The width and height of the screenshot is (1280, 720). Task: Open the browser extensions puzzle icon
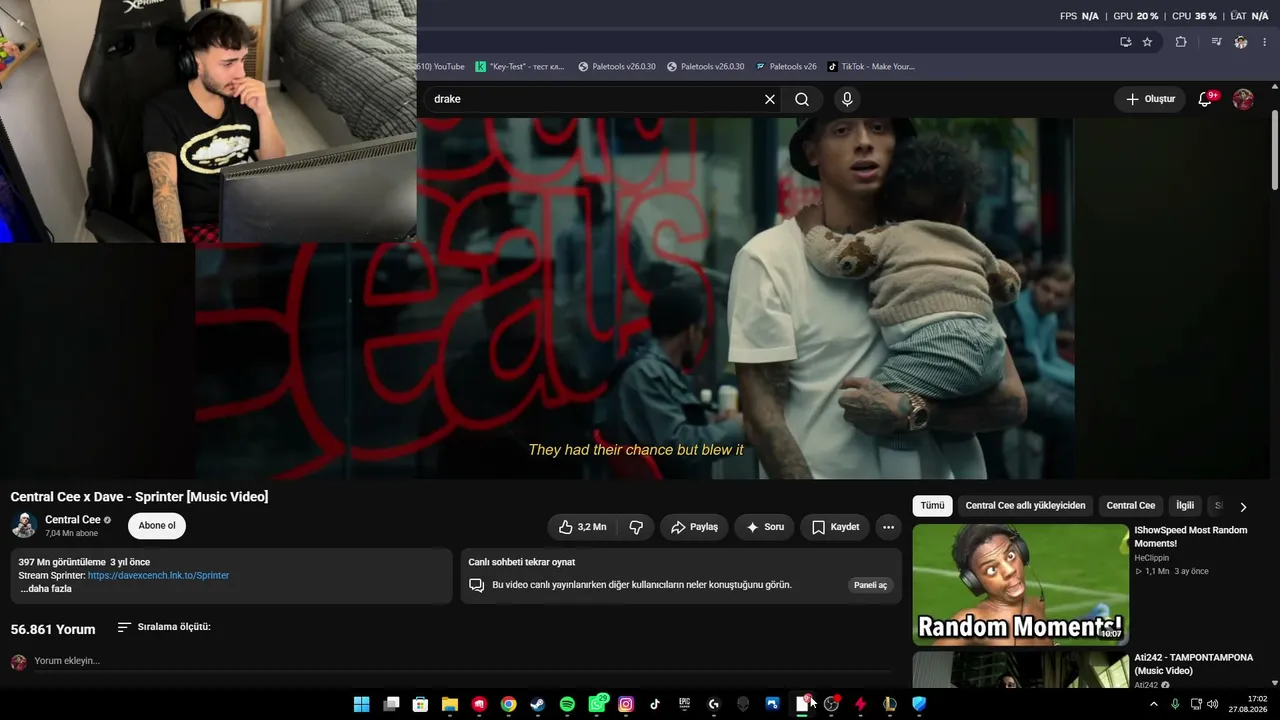point(1181,42)
